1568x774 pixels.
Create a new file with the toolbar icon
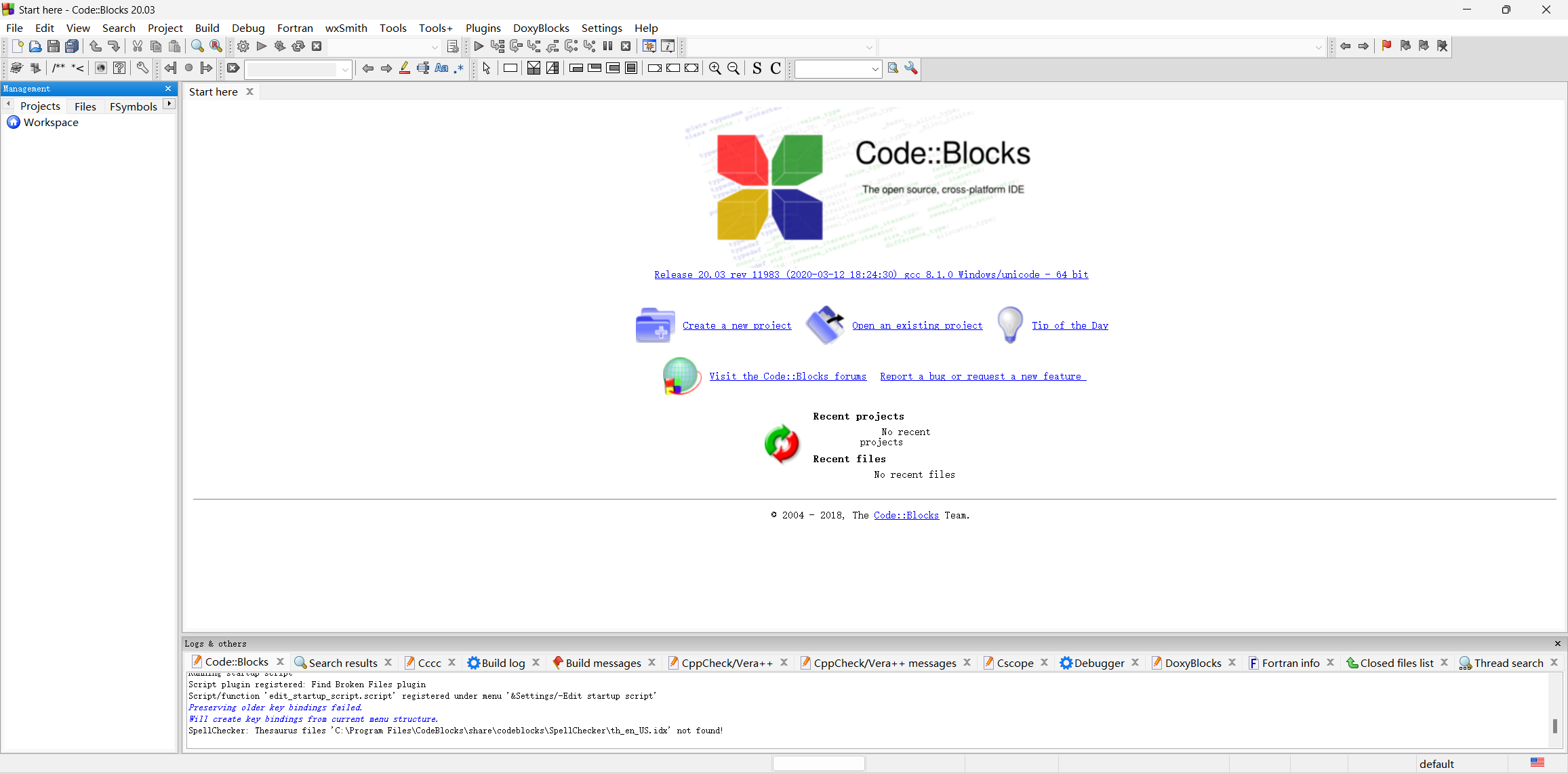point(17,46)
